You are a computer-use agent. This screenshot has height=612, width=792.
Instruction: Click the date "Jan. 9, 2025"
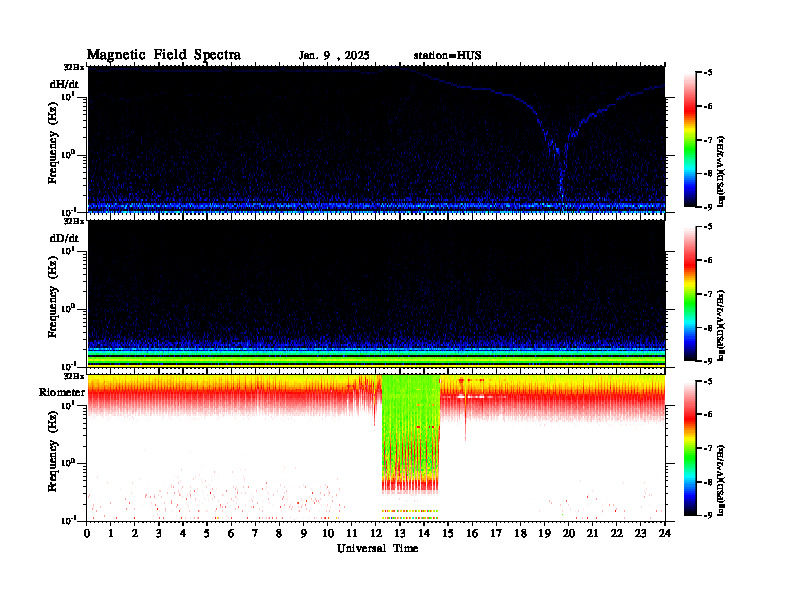pos(334,56)
